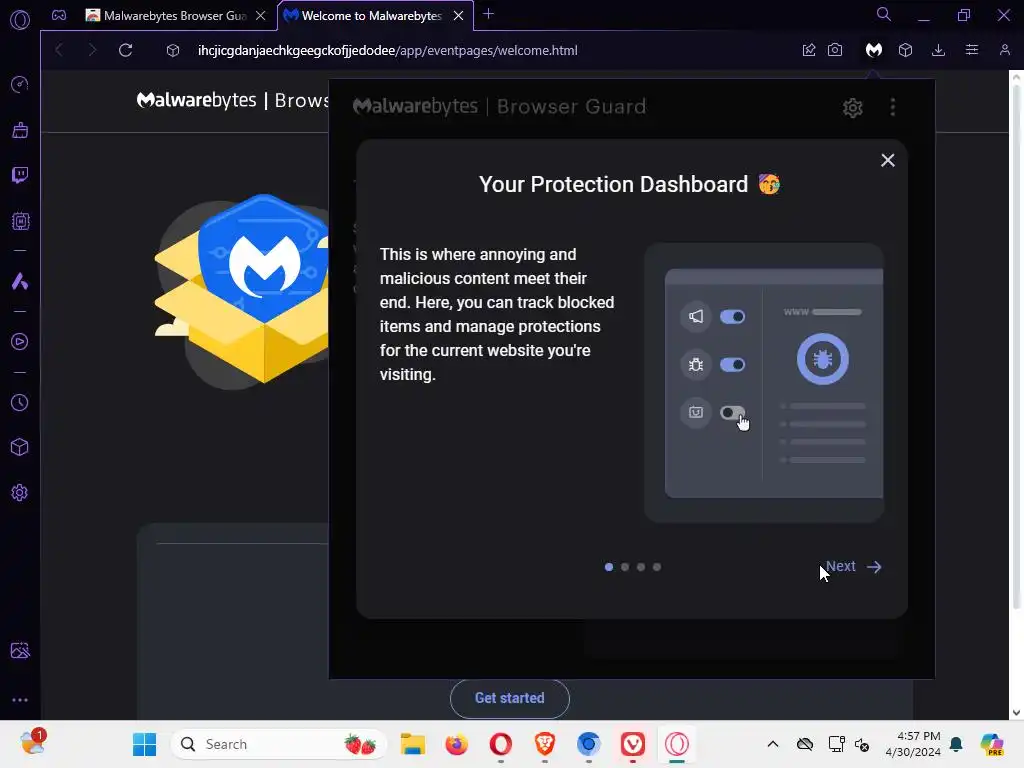Click the extension page cube in address bar
The height and width of the screenshot is (768, 1024).
[x=172, y=50]
